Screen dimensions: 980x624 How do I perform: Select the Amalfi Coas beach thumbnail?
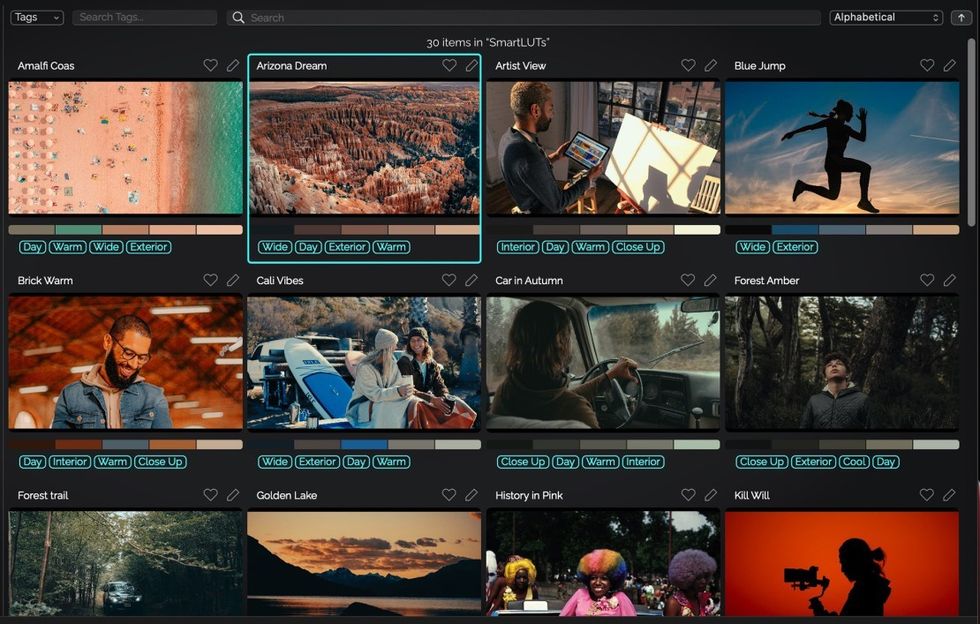tap(126, 148)
